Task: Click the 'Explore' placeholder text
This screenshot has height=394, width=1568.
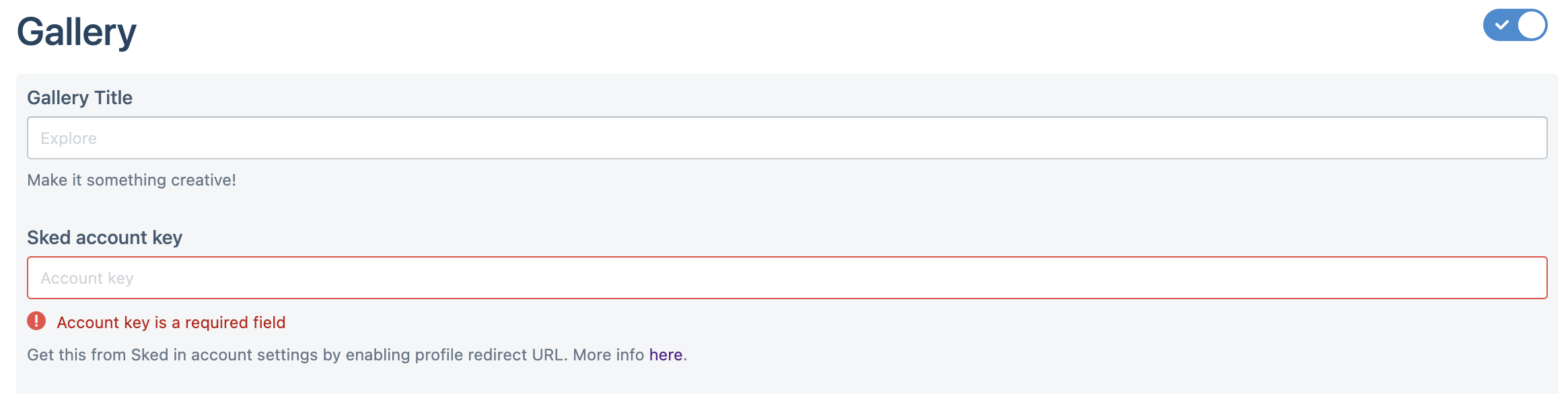Action: [x=69, y=138]
